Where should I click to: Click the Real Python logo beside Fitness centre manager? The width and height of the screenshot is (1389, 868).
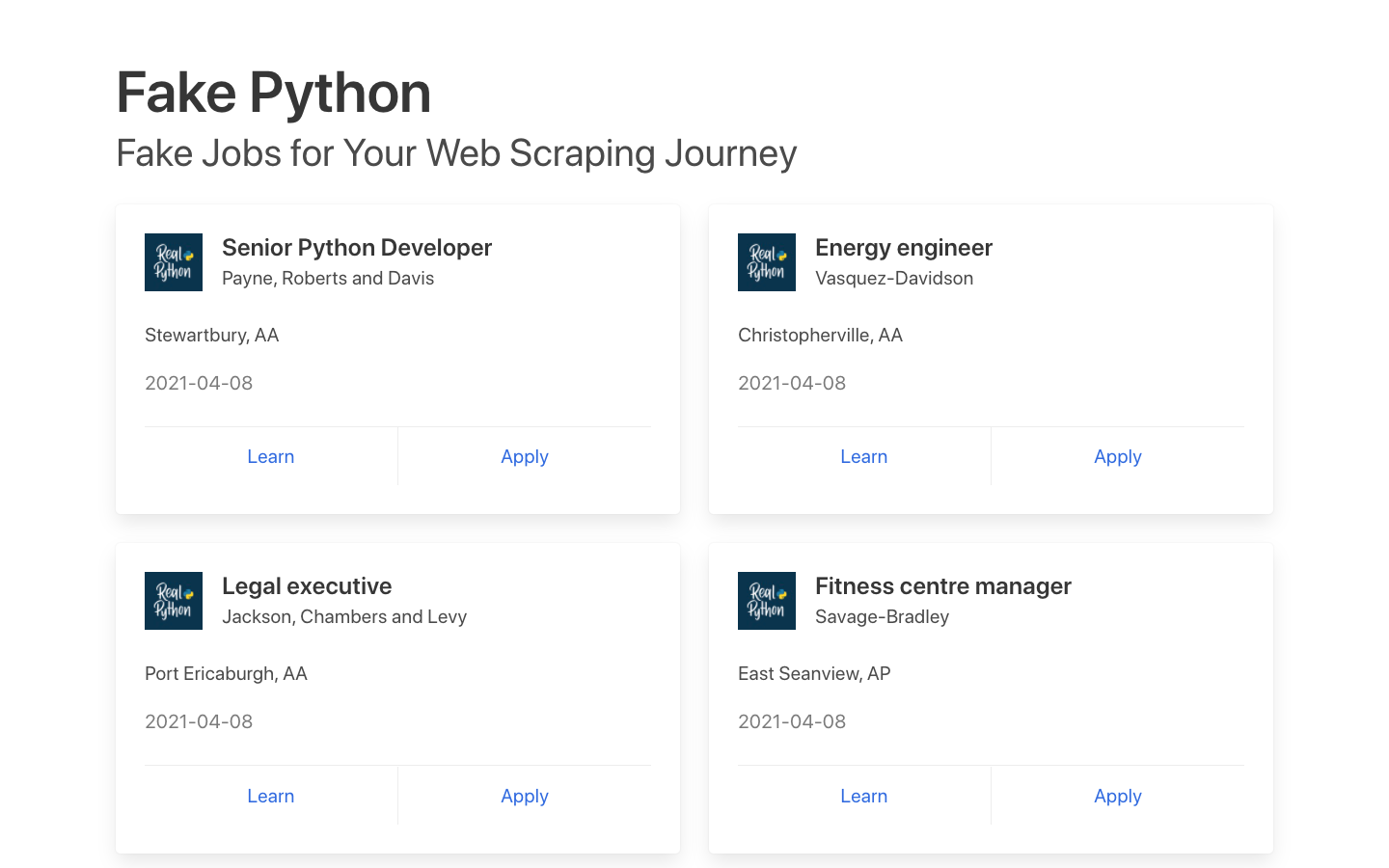click(x=767, y=600)
